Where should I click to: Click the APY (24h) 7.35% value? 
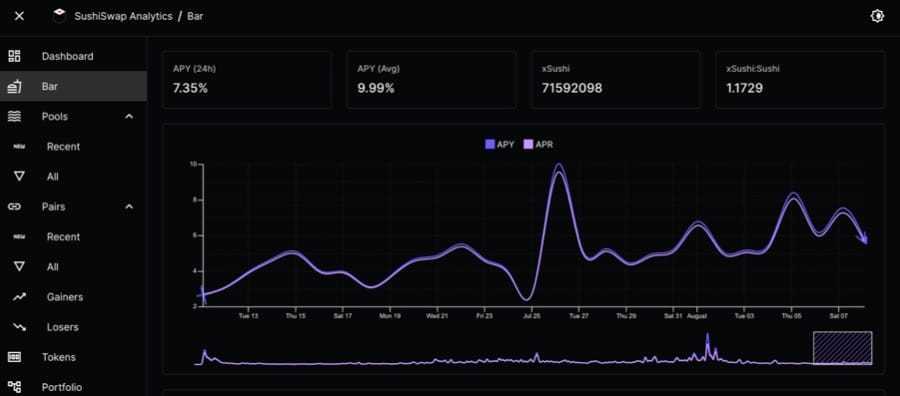[190, 88]
